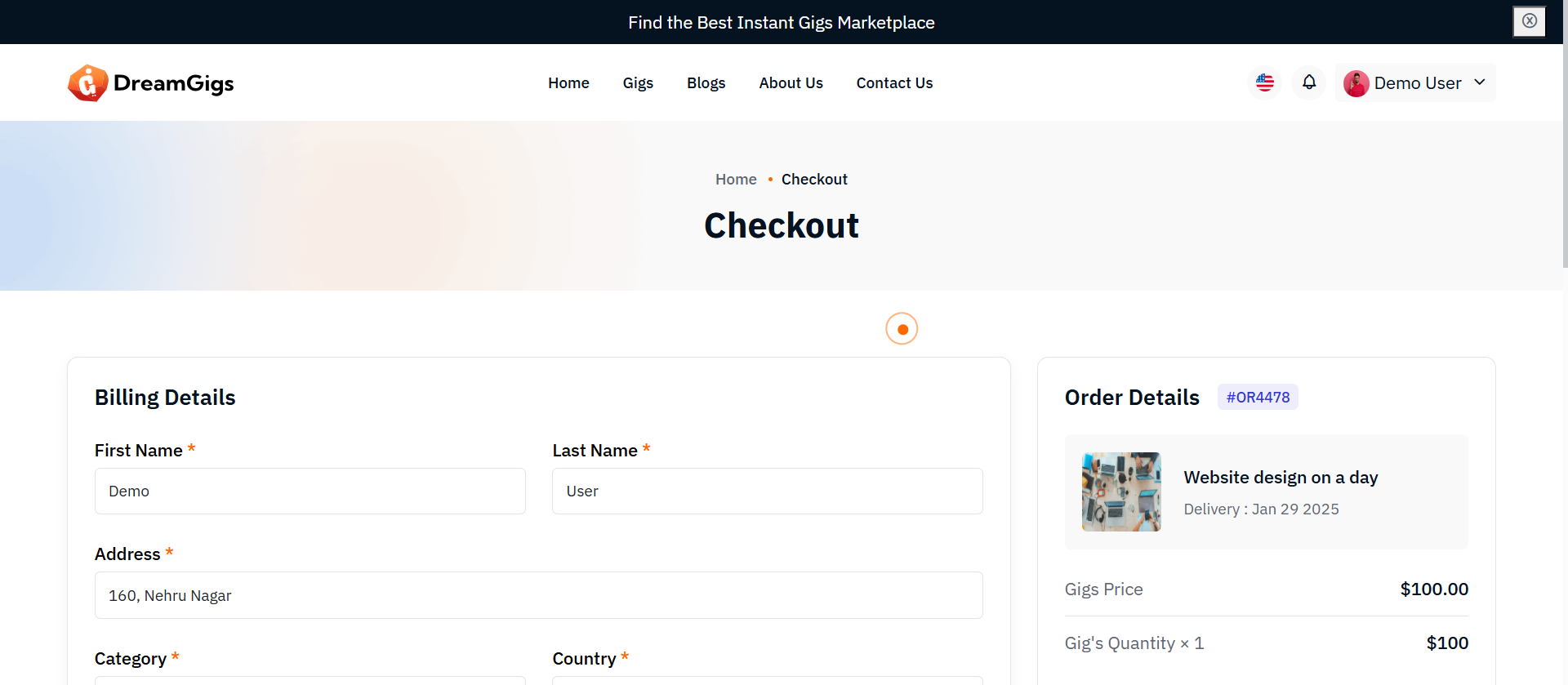This screenshot has height=685, width=1568.
Task: Navigate to the Blogs page
Action: [706, 83]
